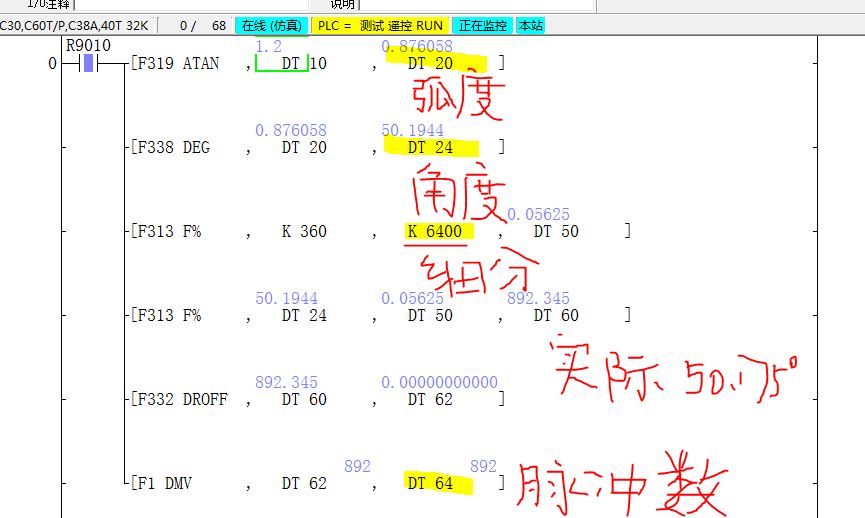Screen dimensions: 865x518
Task: Click the 在线 (仿真) status indicator
Action: pyautogui.click(x=272, y=25)
